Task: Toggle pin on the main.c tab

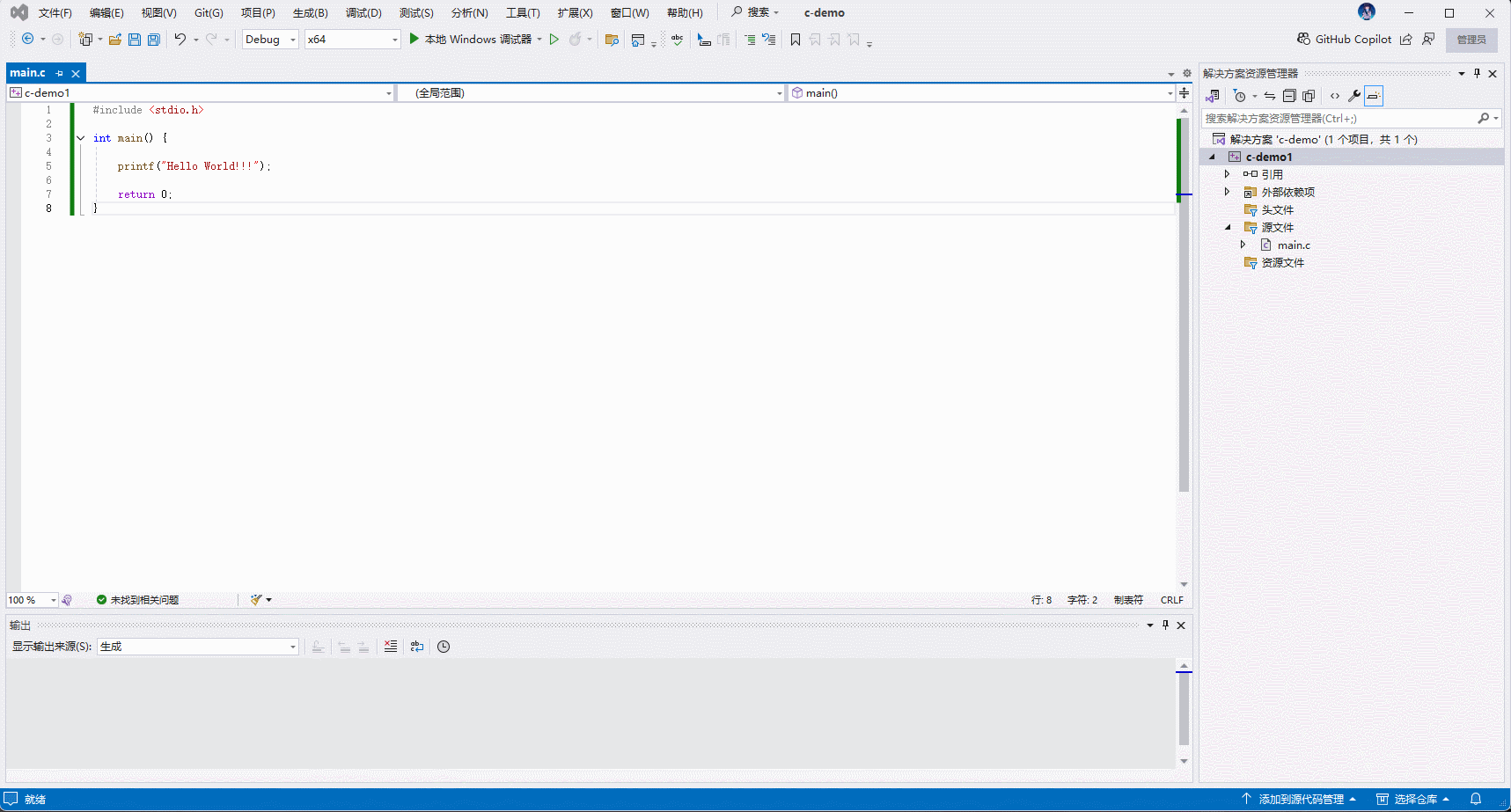Action: pyautogui.click(x=60, y=73)
